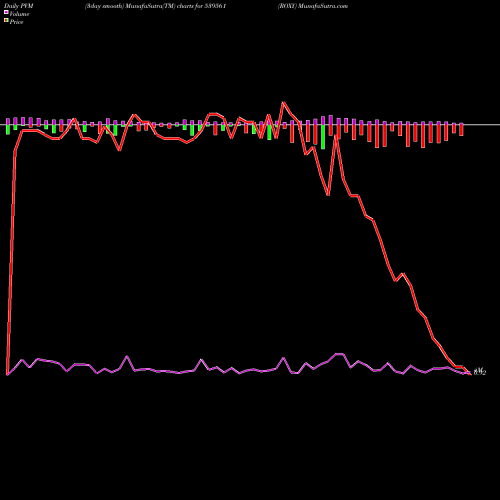Click the Daily PVM title text
The height and width of the screenshot is (500, 500).
click(x=19, y=6)
